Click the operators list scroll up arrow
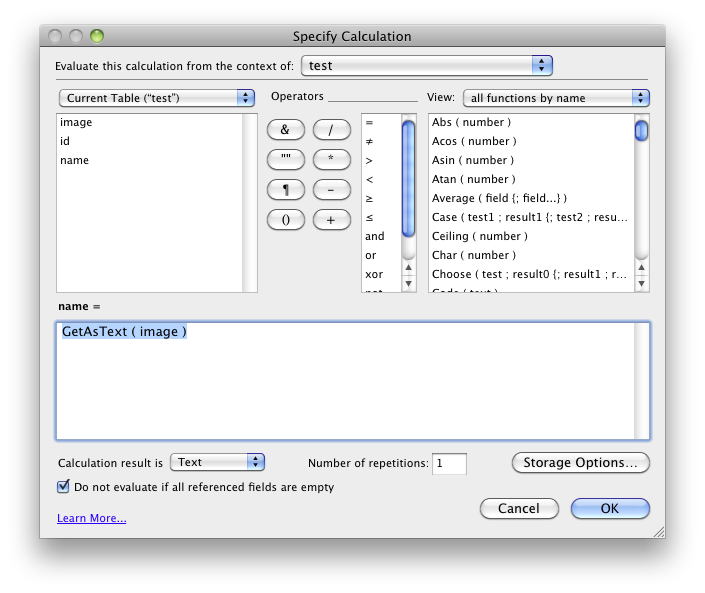 pyautogui.click(x=408, y=268)
